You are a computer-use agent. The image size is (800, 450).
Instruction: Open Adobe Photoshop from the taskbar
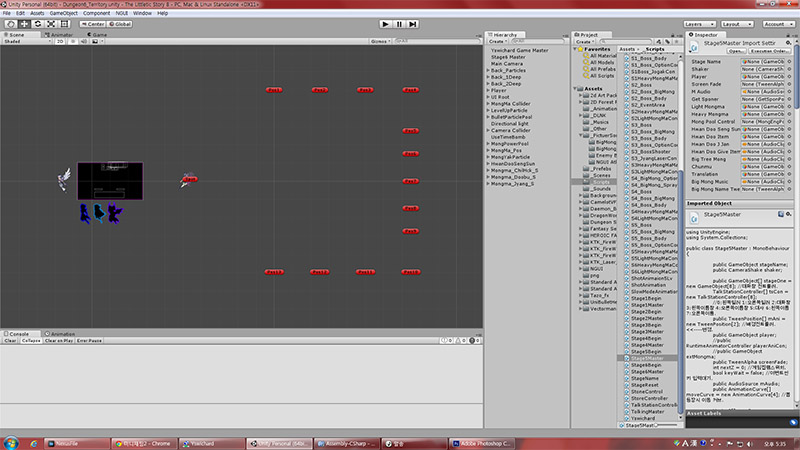[481, 443]
